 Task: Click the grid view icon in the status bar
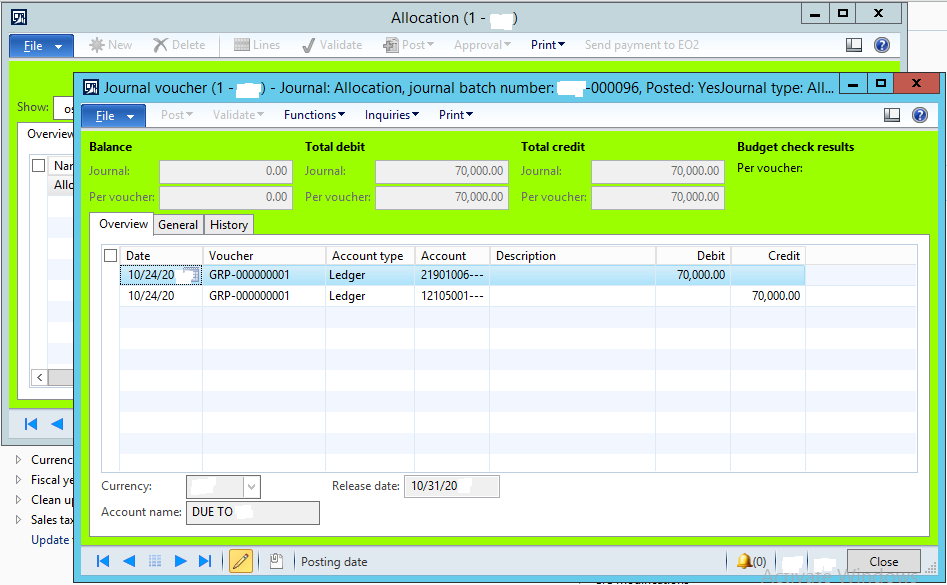[x=154, y=561]
